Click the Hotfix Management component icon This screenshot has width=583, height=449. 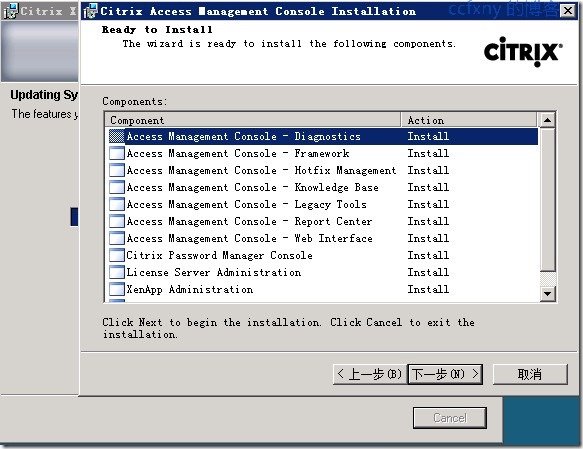(117, 170)
